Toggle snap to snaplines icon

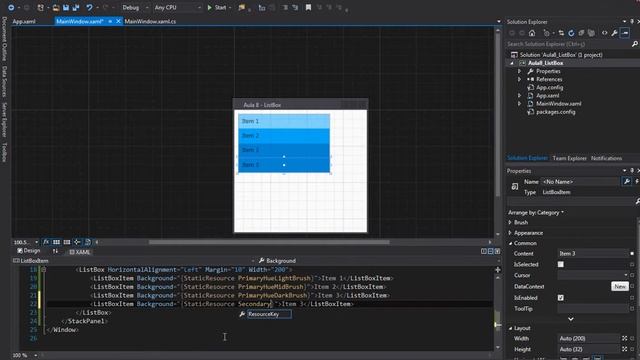tap(77, 242)
